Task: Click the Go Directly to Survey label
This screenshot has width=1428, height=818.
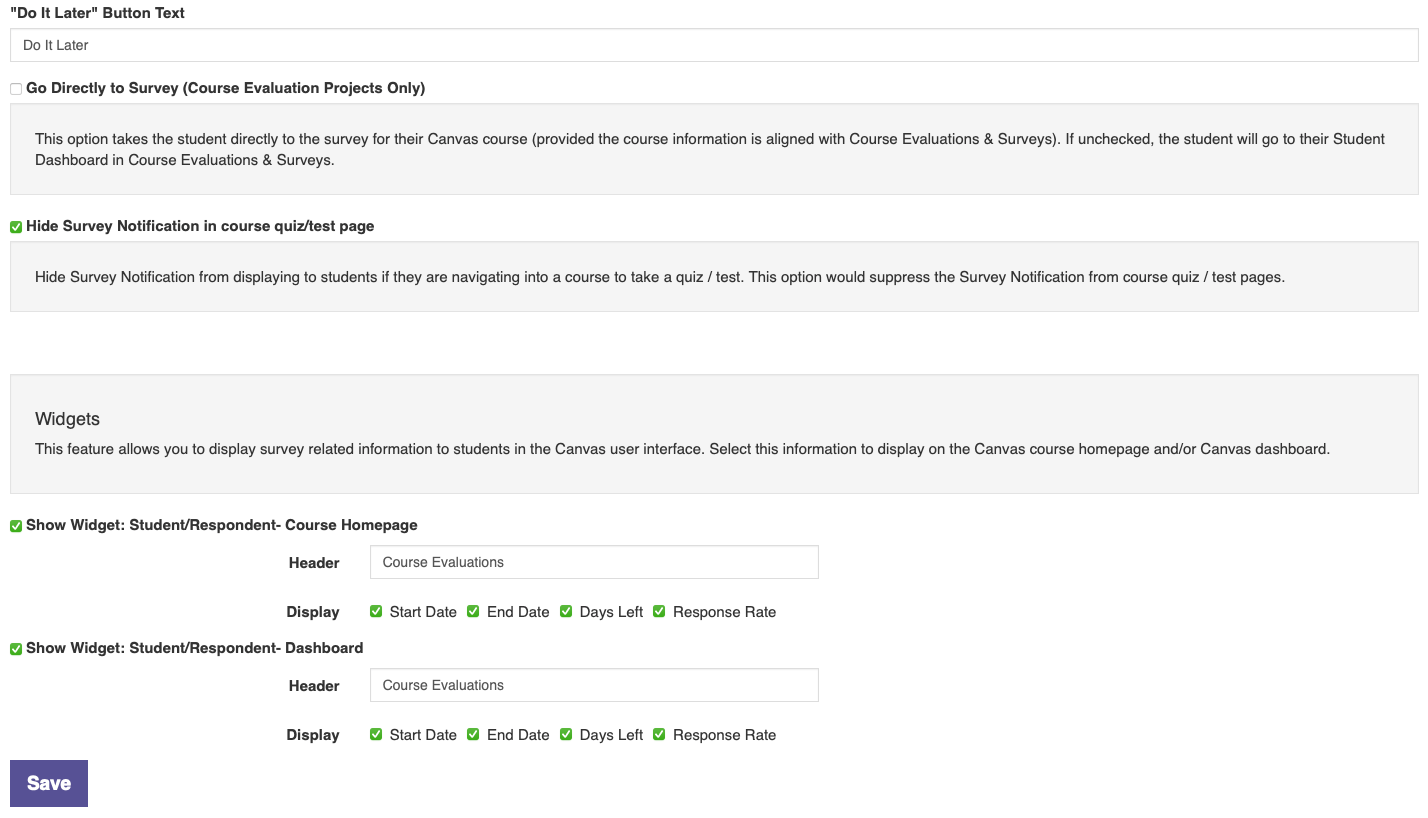Action: [x=225, y=88]
